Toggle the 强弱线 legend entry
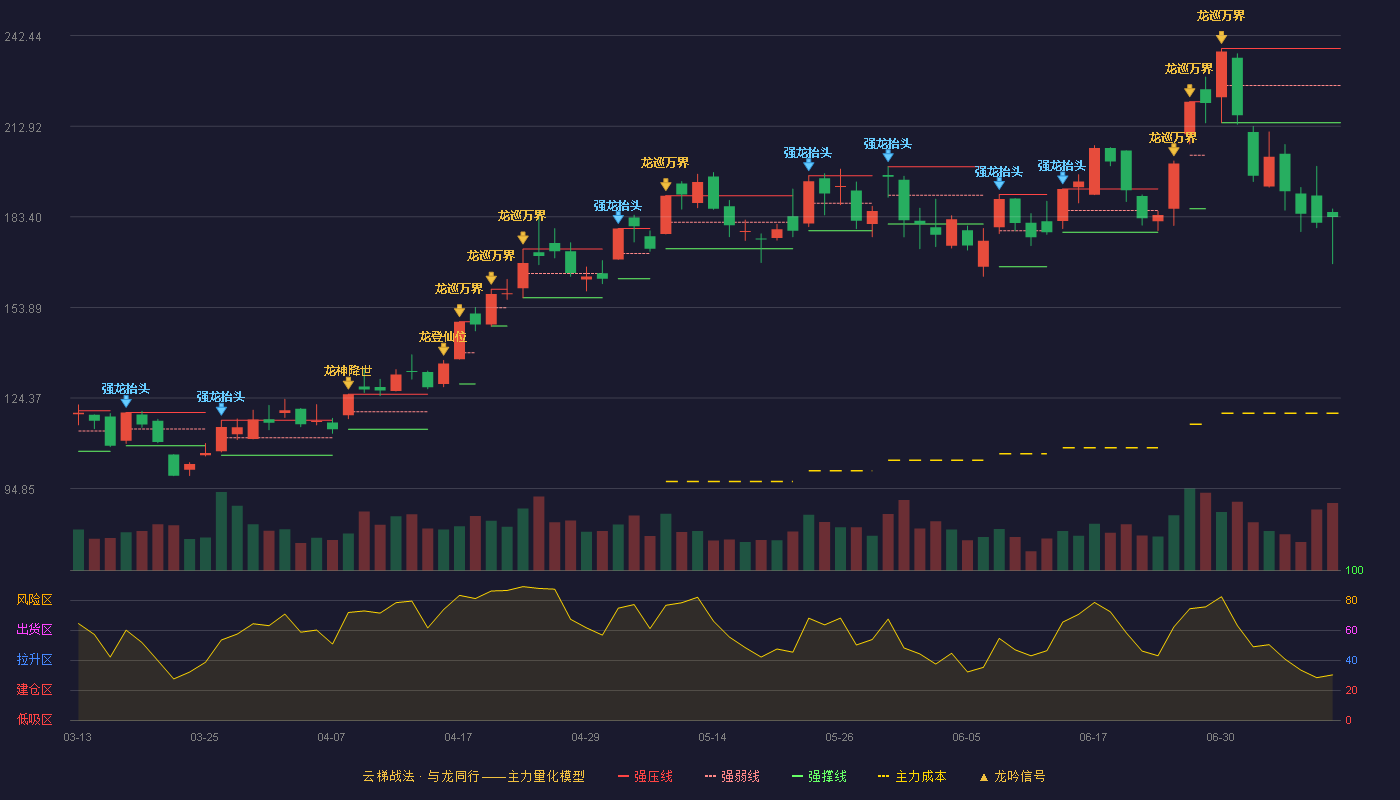 [x=732, y=776]
